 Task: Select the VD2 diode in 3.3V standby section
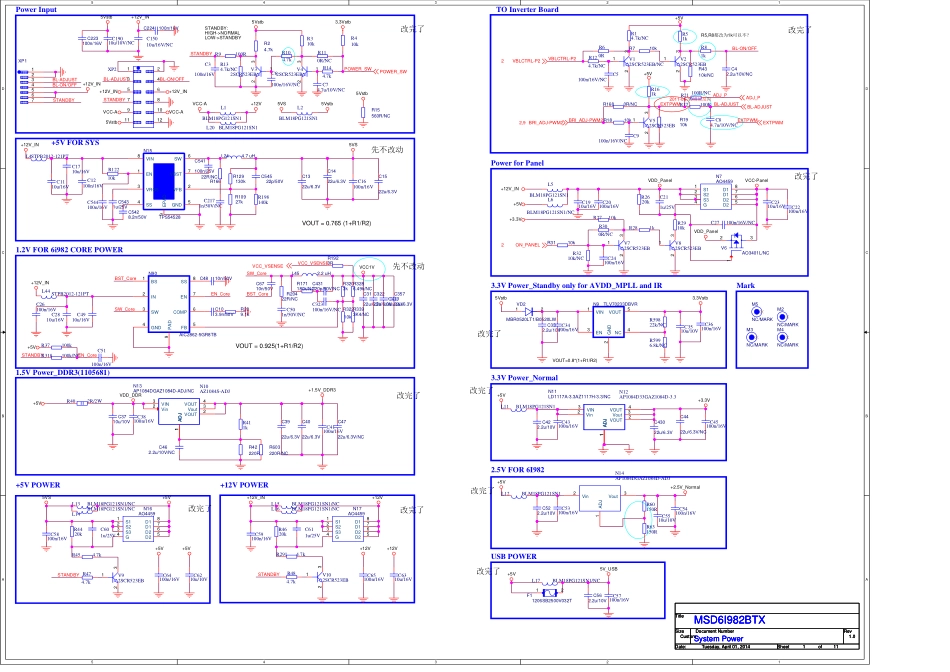tap(521, 313)
